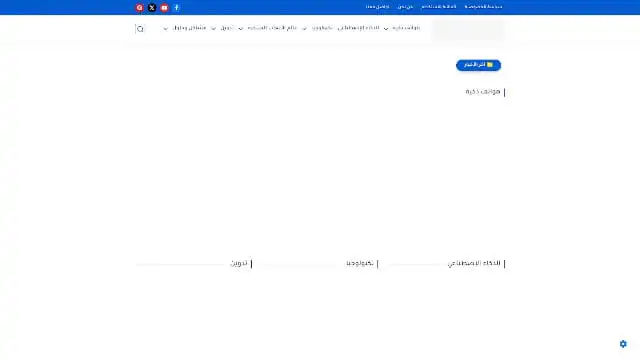Screen dimensions: 640x360
Task: Open the Facebook social icon
Action: click(x=176, y=7)
